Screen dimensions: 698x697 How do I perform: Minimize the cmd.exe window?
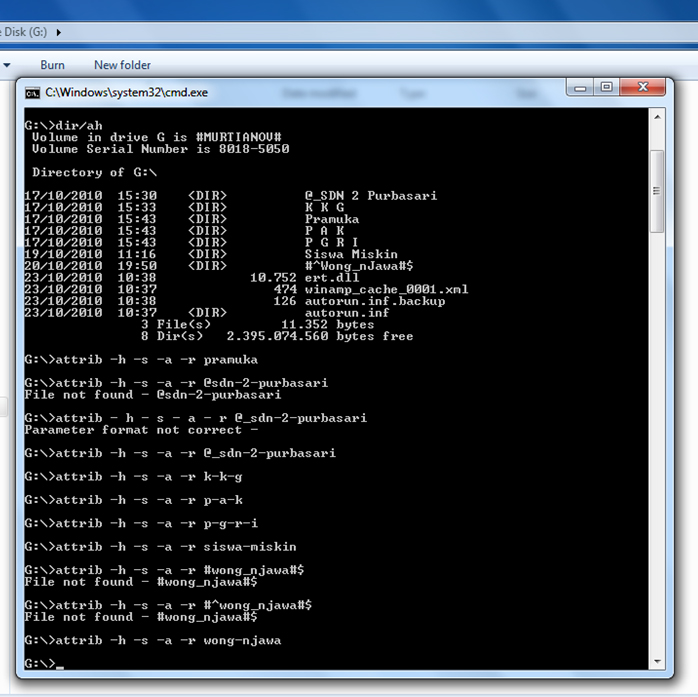click(x=580, y=87)
